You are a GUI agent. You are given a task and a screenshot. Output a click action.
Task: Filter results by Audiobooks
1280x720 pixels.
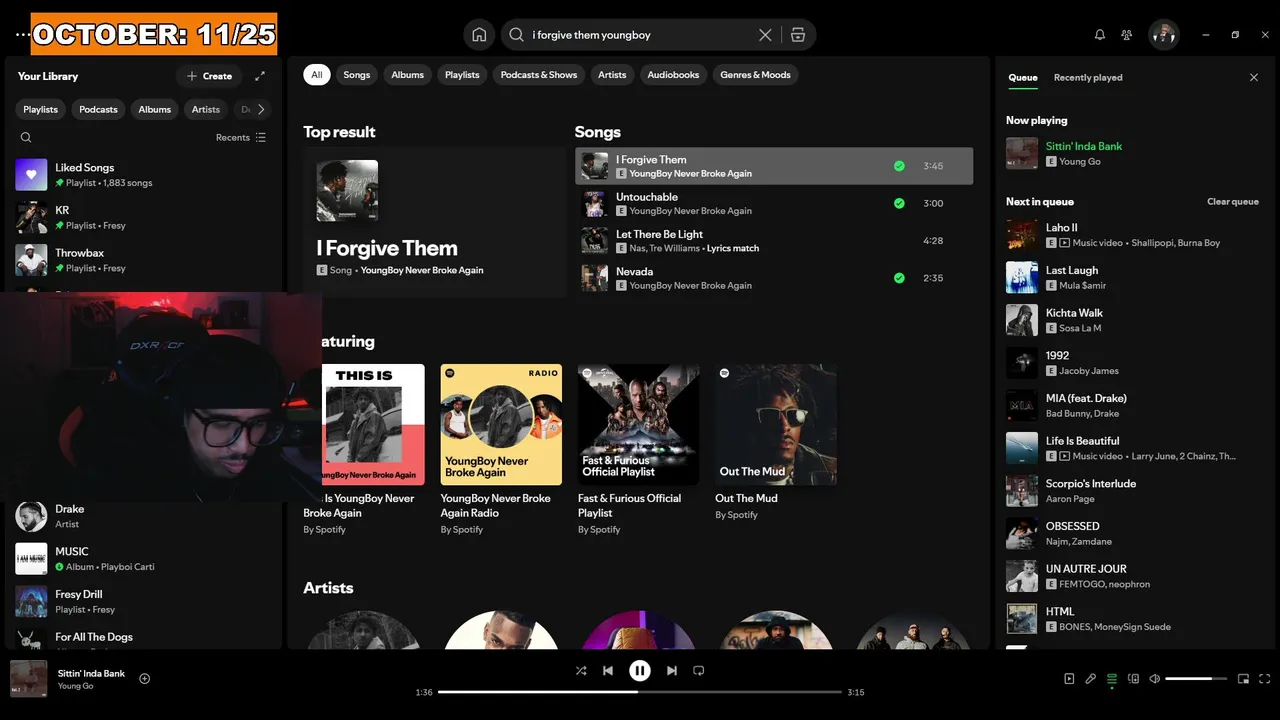(x=673, y=75)
